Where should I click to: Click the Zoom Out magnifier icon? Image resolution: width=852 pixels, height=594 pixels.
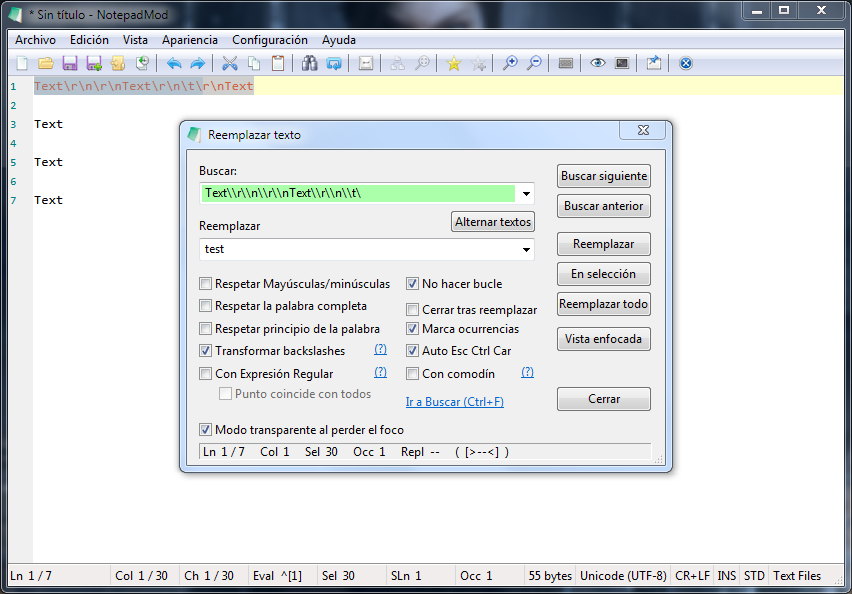(534, 63)
